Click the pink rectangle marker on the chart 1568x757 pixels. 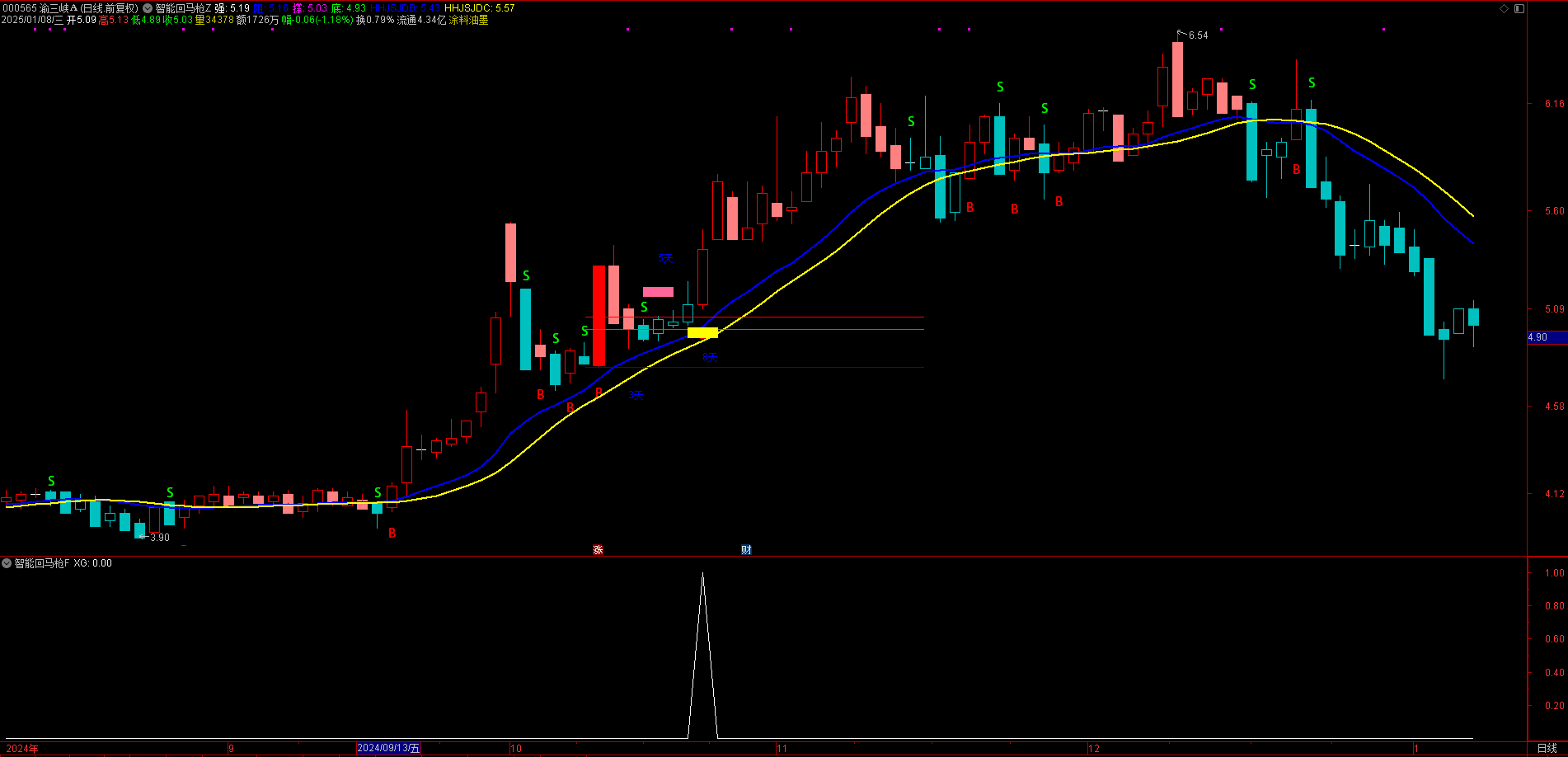tap(658, 292)
